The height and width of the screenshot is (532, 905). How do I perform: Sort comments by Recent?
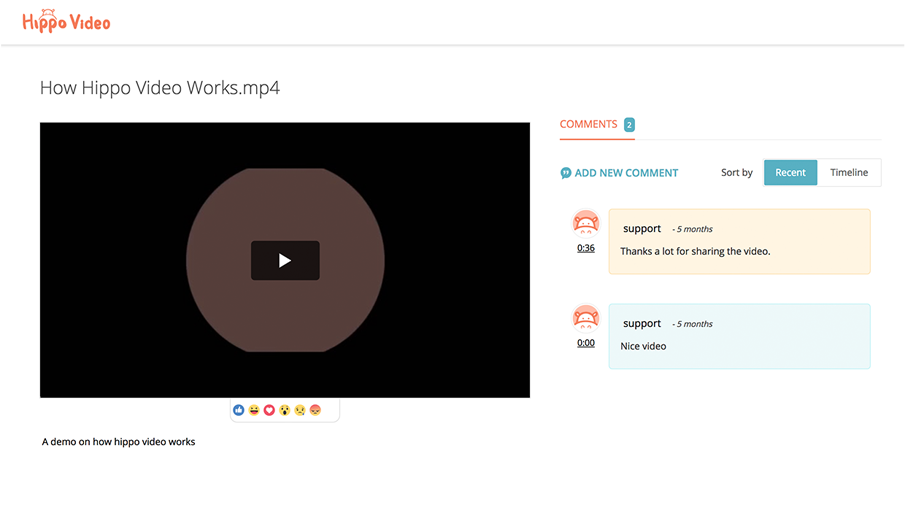(790, 172)
